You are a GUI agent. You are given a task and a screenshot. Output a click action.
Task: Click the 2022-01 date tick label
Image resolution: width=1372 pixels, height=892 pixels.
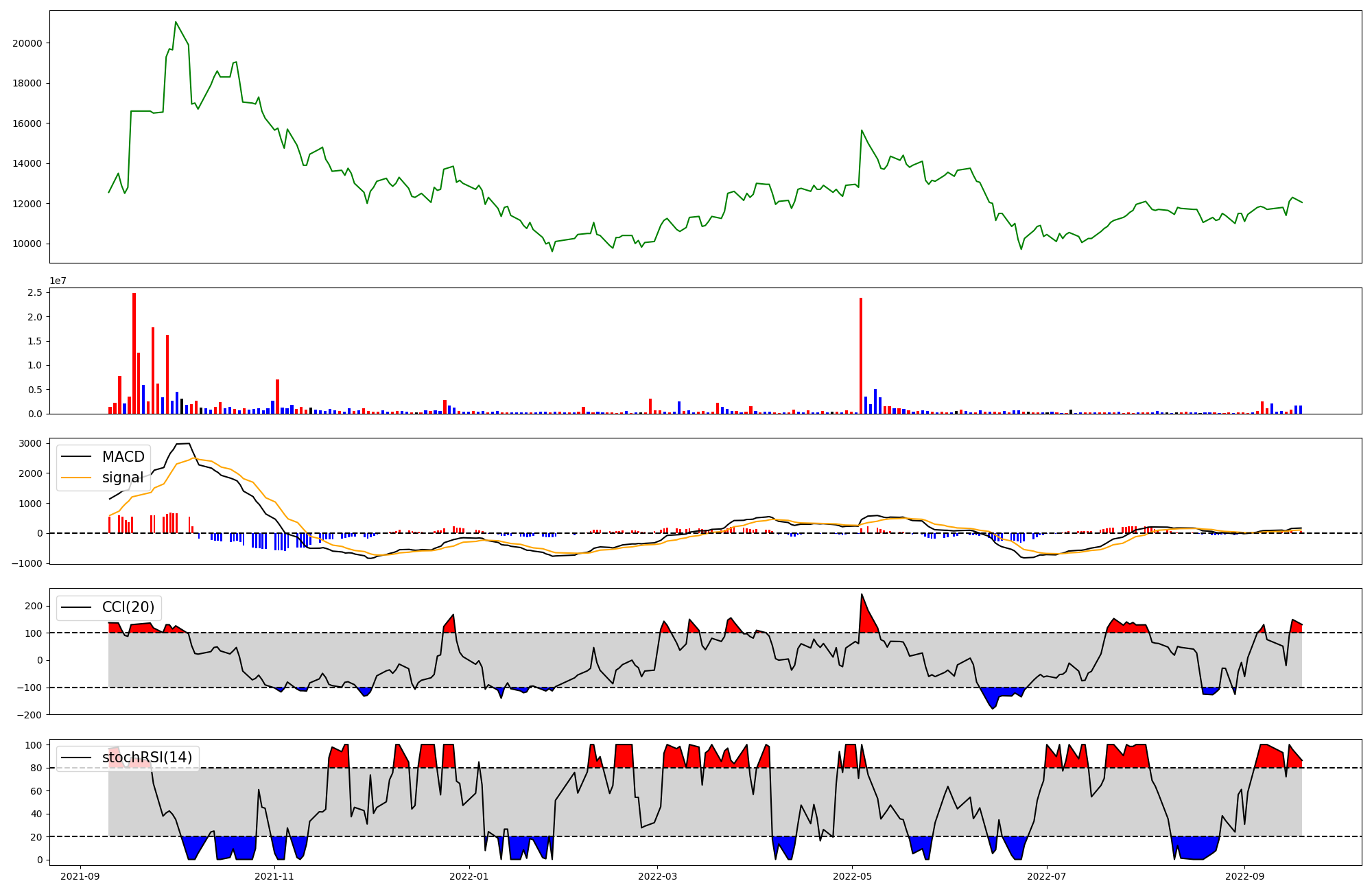point(469,876)
